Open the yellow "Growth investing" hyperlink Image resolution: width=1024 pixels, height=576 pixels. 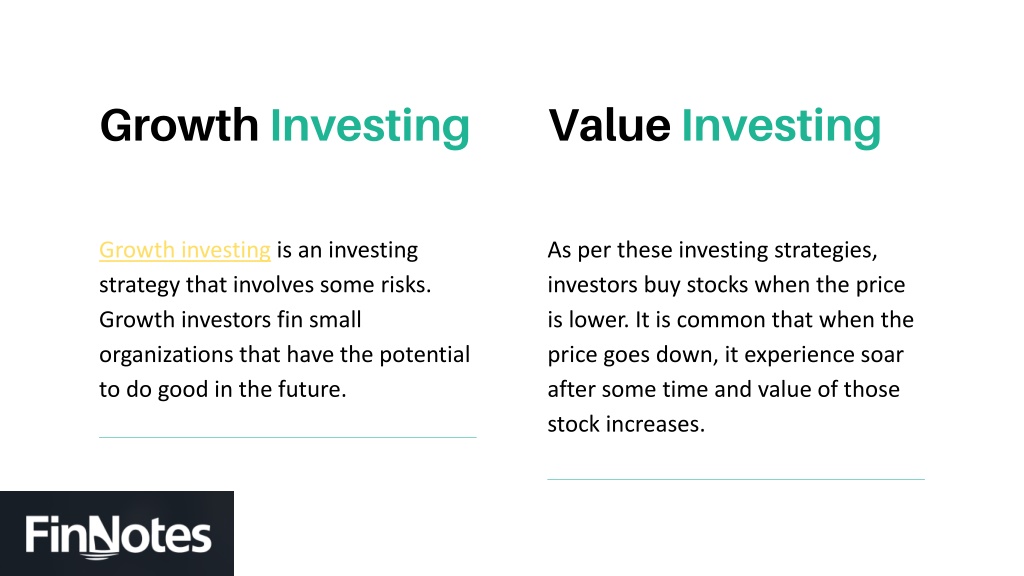(x=185, y=250)
